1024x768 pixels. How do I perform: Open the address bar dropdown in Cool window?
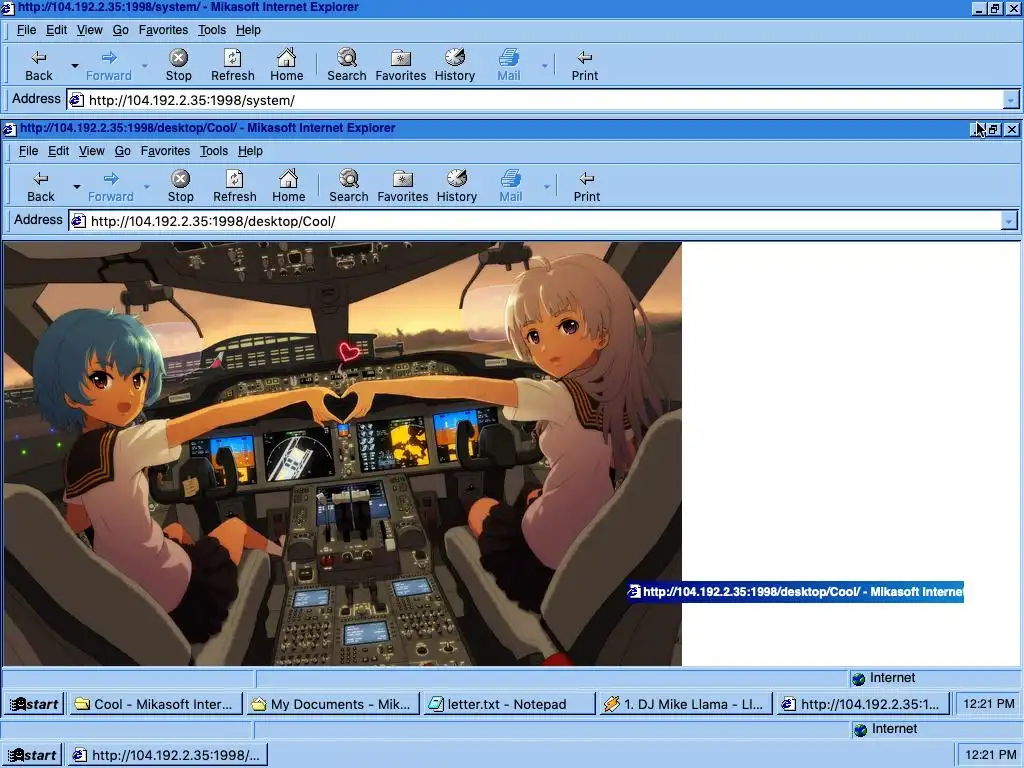1008,221
